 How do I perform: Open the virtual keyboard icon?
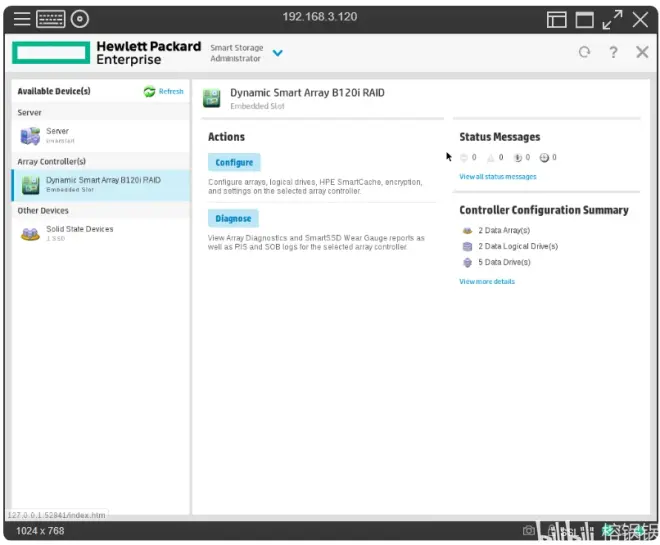(x=51, y=19)
